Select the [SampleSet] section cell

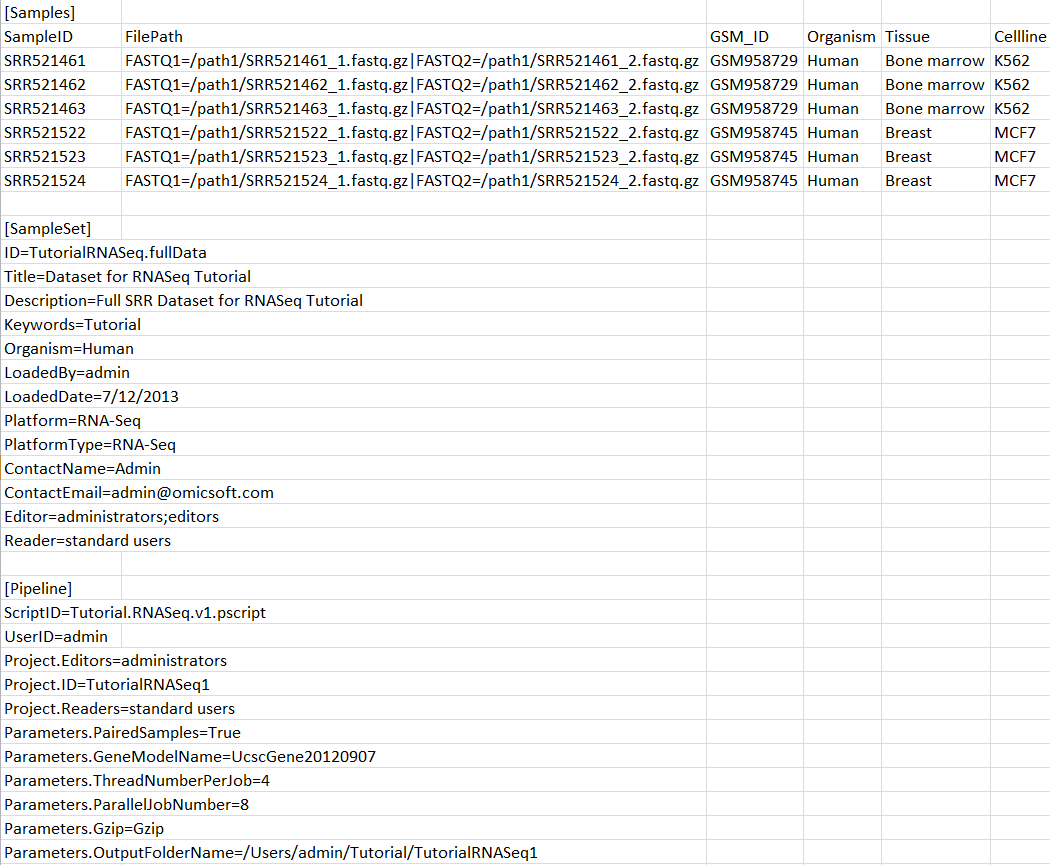(61, 228)
